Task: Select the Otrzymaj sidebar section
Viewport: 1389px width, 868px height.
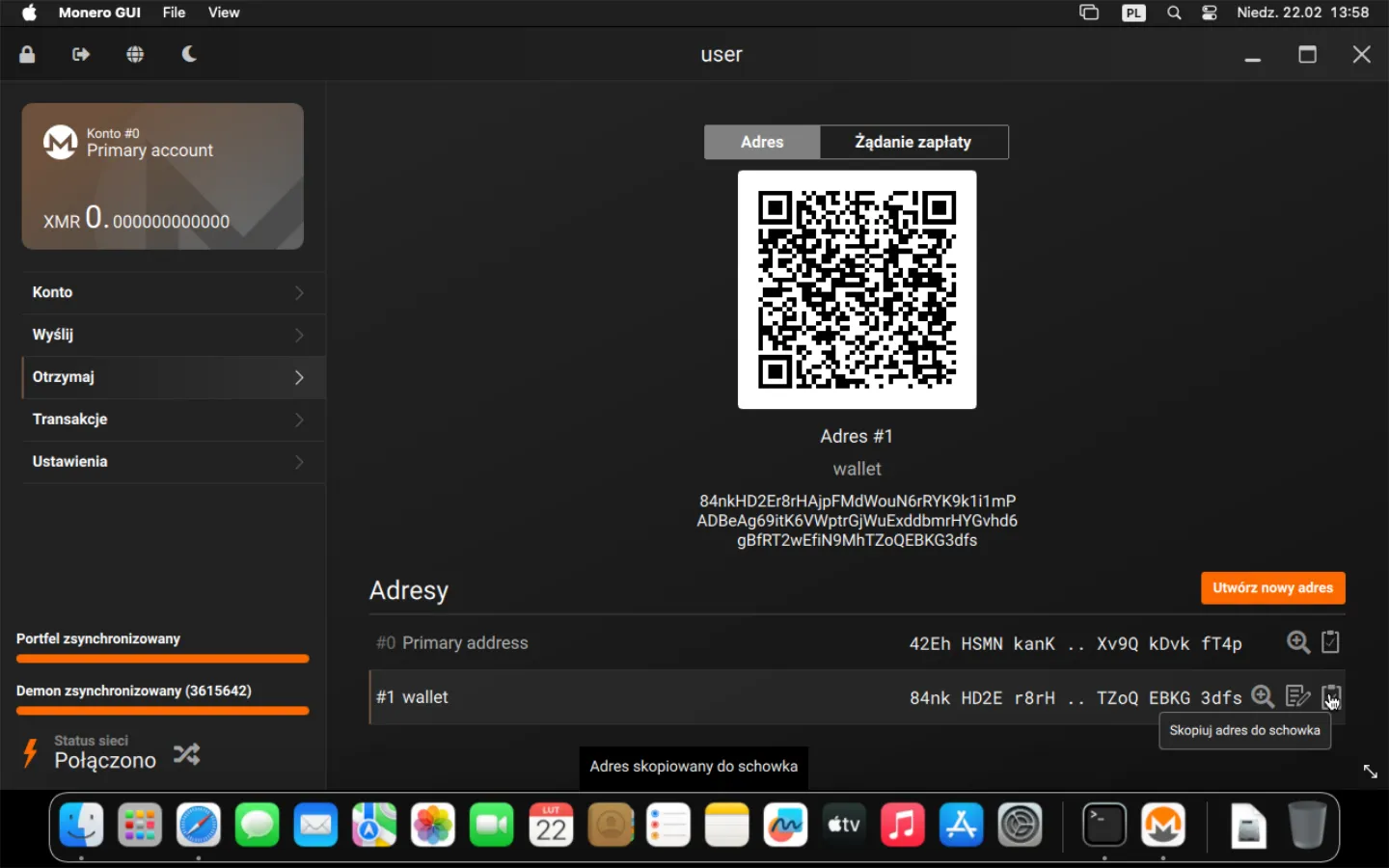Action: (174, 377)
